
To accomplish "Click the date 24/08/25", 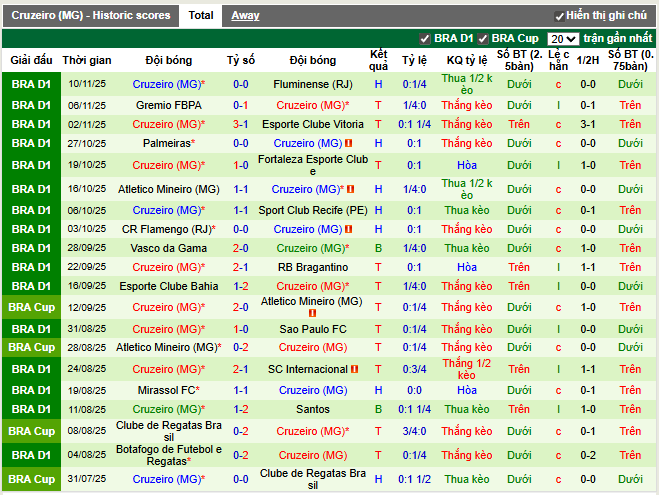I will point(87,369).
